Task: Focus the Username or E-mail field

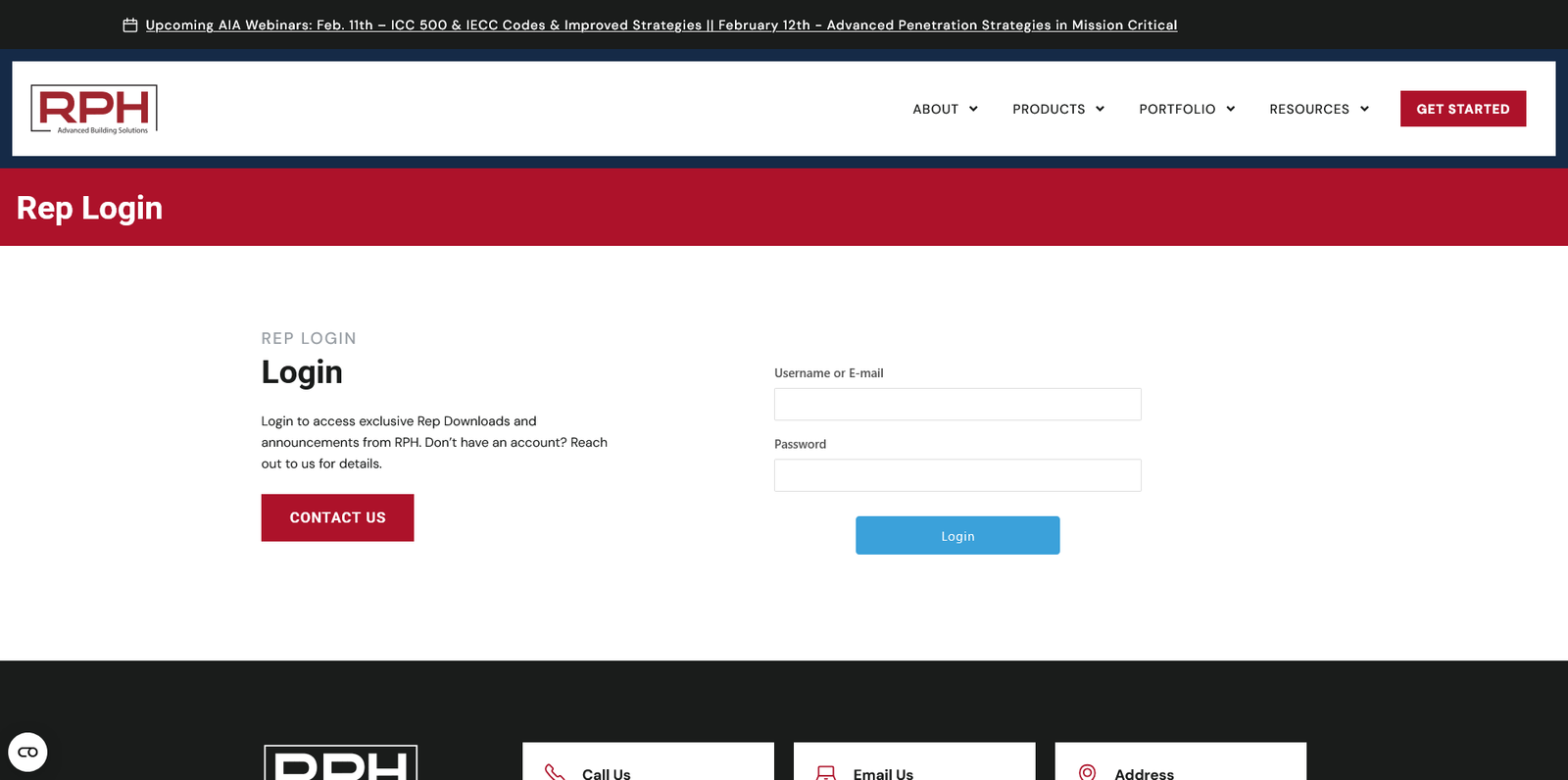Action: [x=956, y=405]
